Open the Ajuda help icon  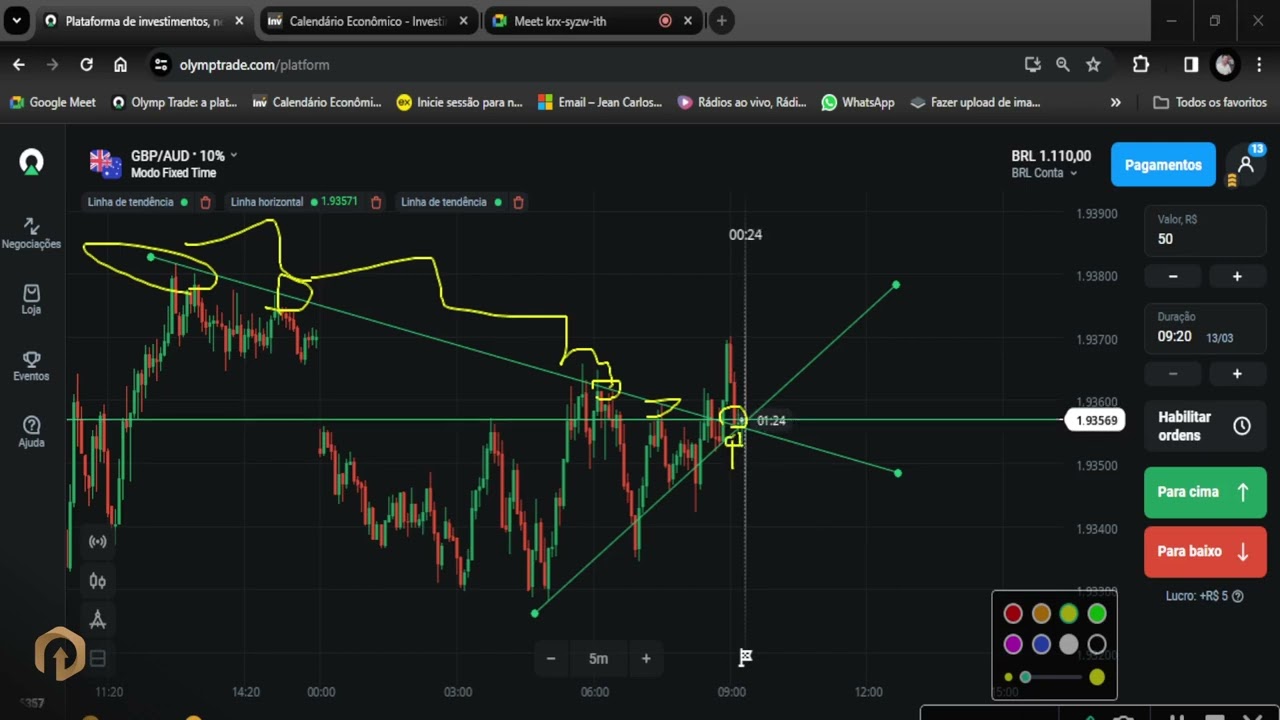[31, 432]
